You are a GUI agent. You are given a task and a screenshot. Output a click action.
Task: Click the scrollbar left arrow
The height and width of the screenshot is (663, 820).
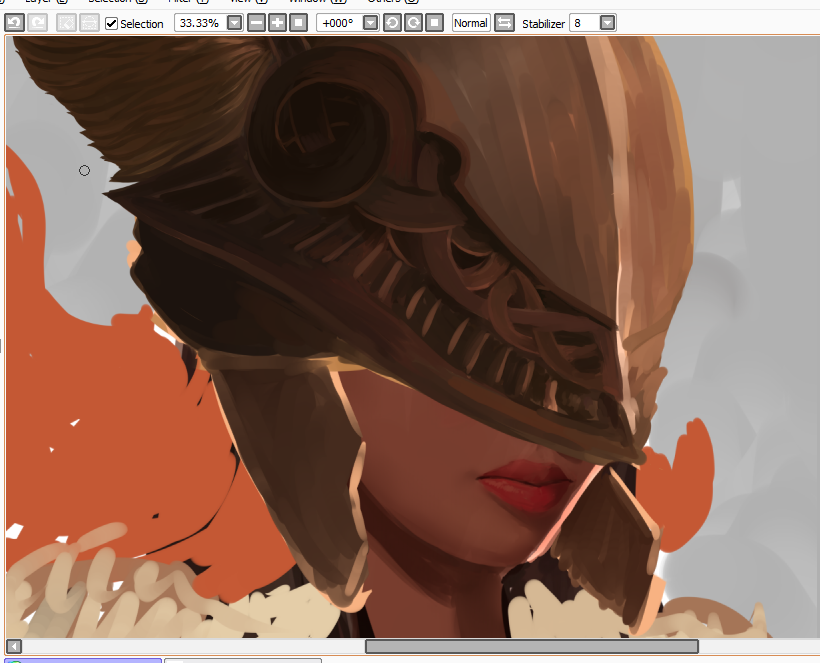coord(14,647)
